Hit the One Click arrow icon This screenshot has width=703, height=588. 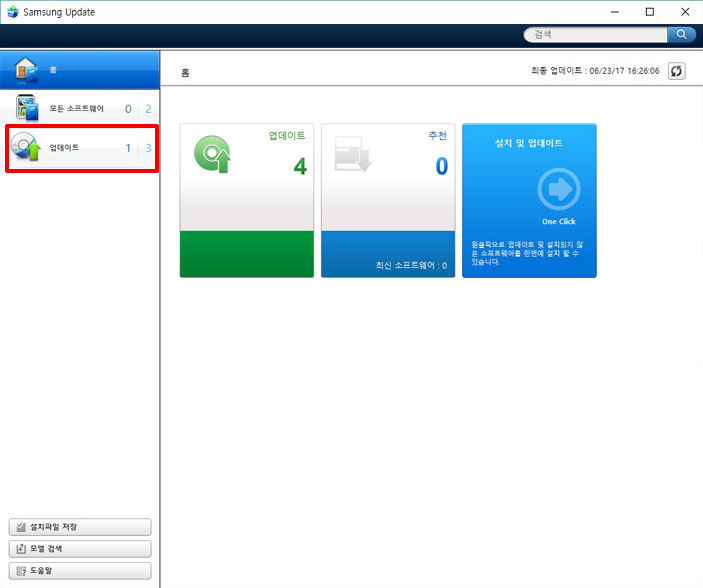tap(558, 188)
